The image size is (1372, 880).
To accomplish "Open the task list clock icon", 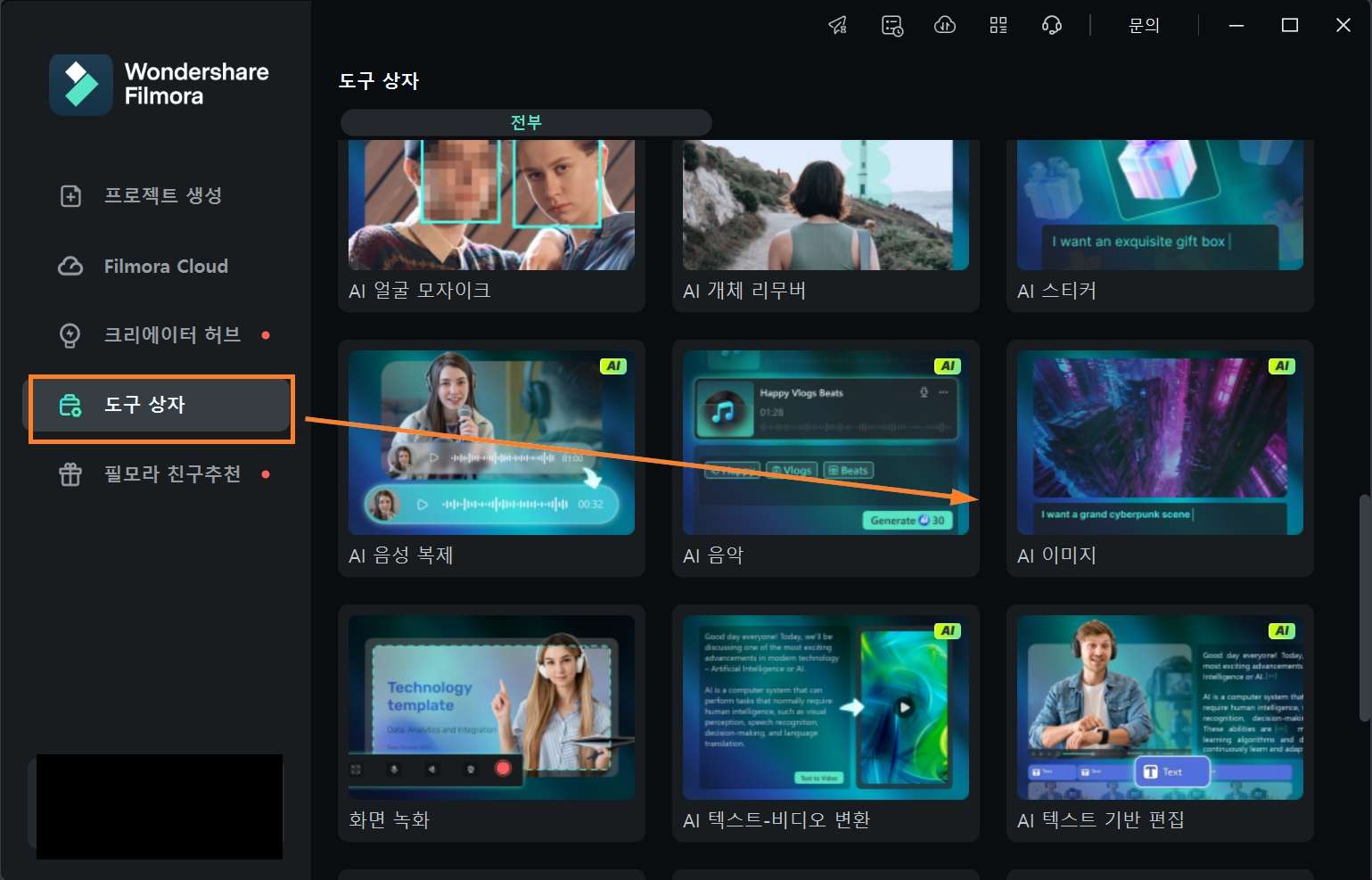I will (x=891, y=25).
